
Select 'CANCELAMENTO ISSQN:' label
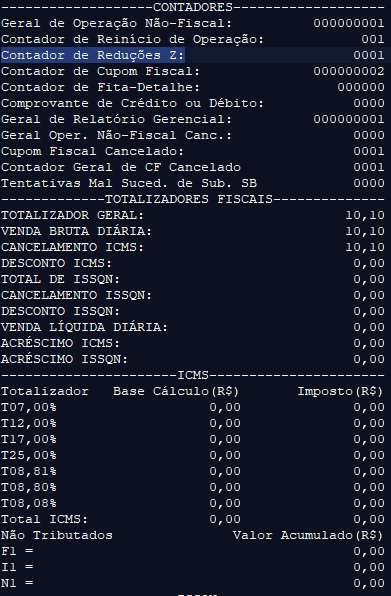[x=76, y=295]
